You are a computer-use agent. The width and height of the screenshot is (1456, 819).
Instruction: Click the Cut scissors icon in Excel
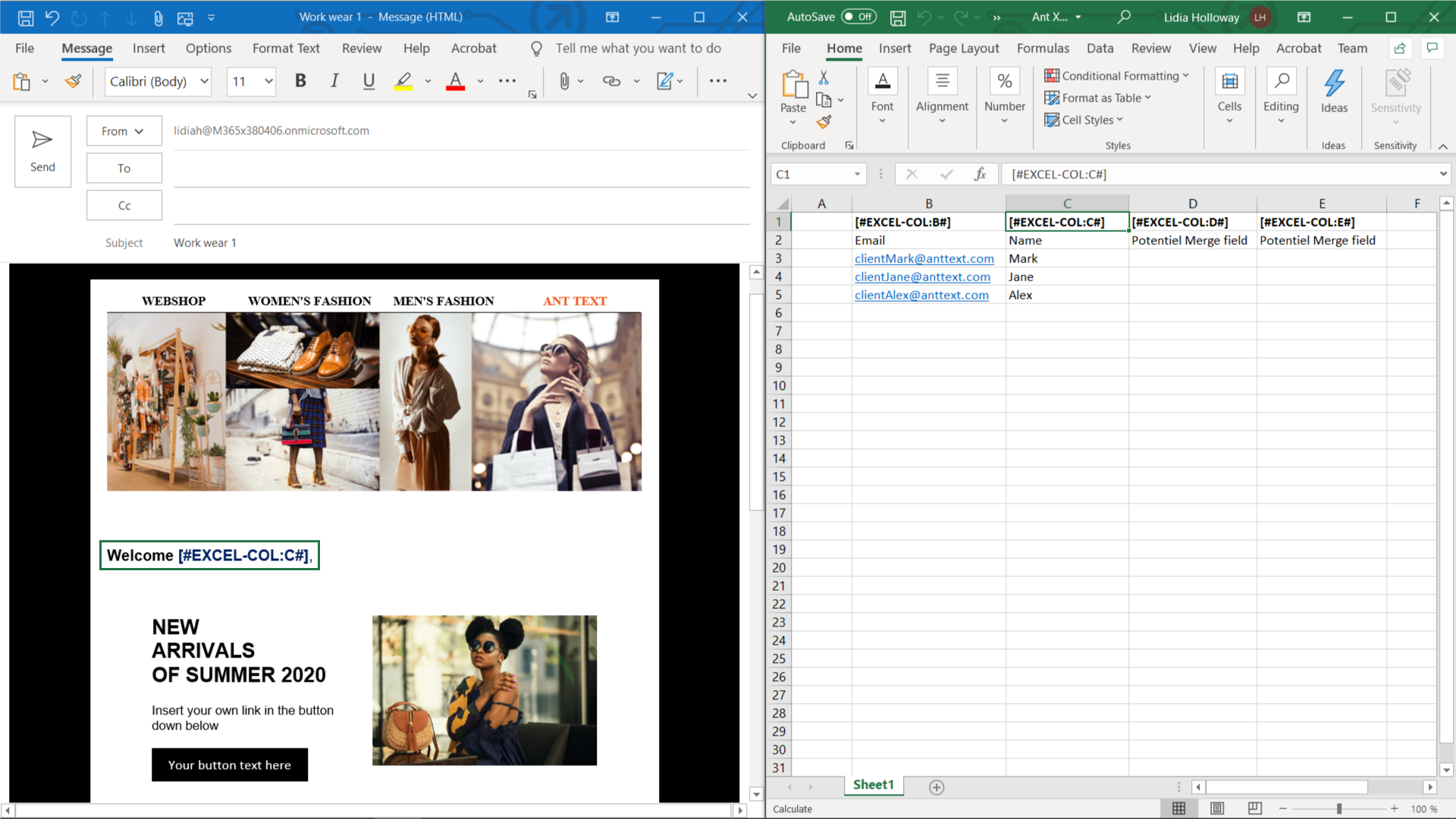pyautogui.click(x=824, y=77)
